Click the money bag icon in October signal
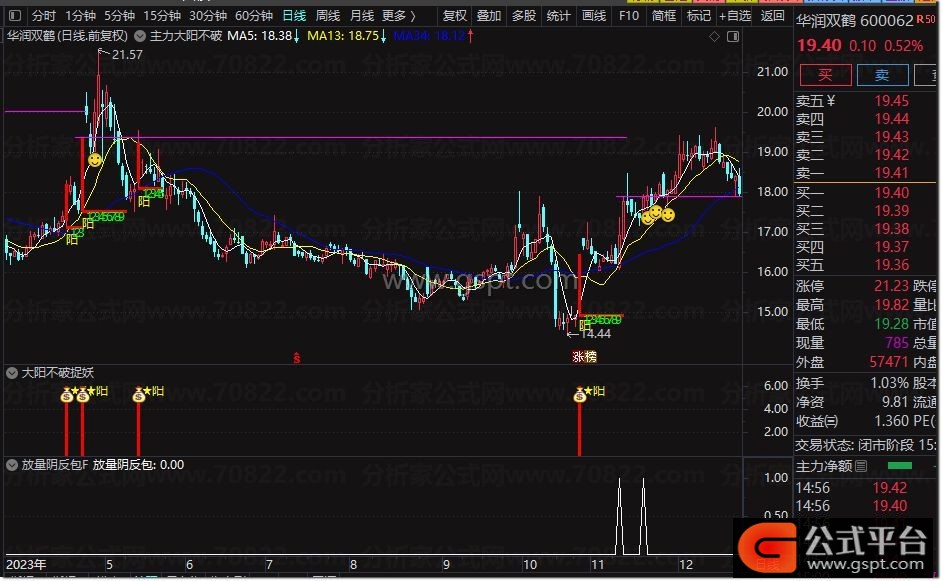943x581 pixels. pos(580,395)
